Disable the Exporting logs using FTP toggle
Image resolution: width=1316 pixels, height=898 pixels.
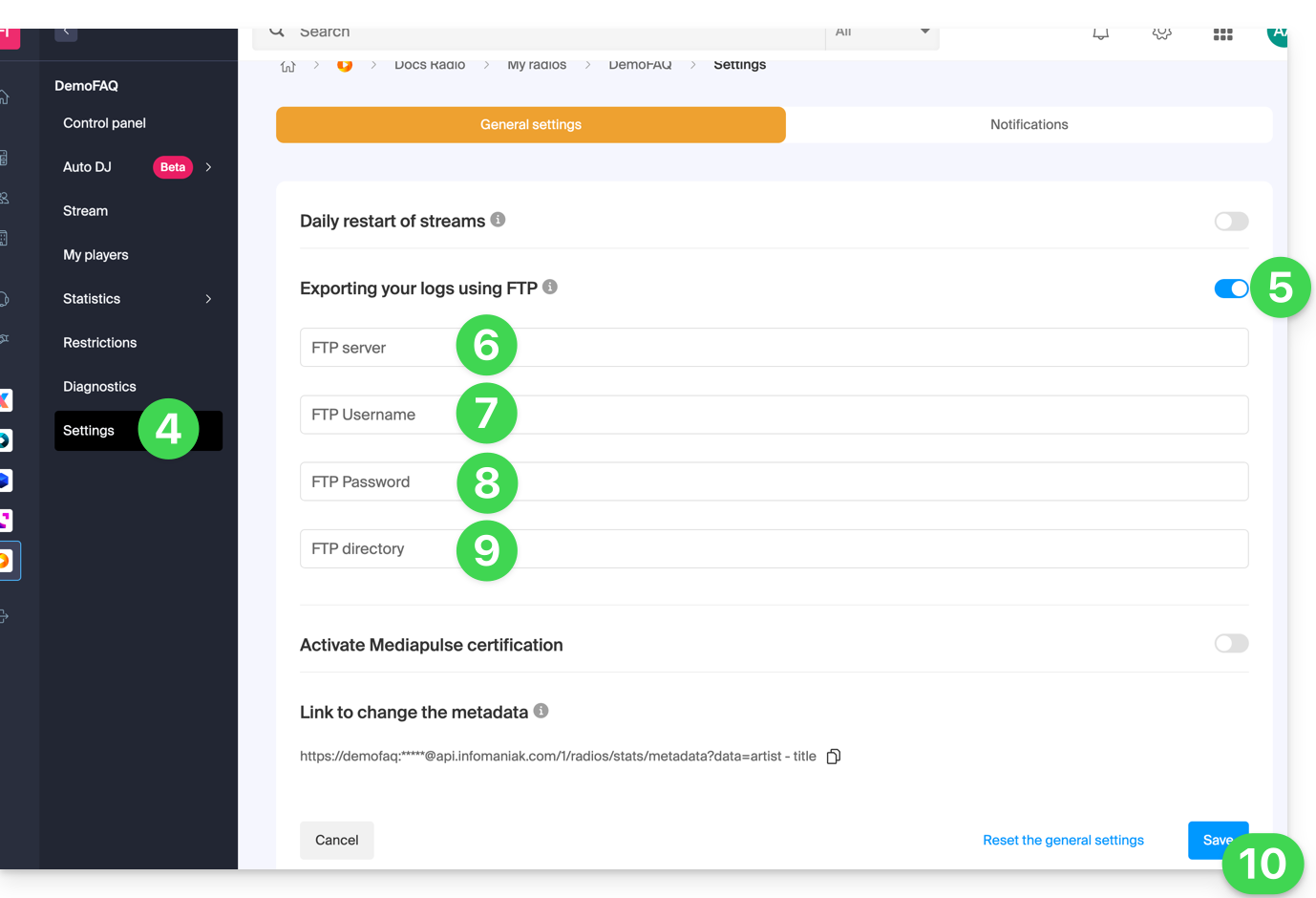tap(1230, 289)
